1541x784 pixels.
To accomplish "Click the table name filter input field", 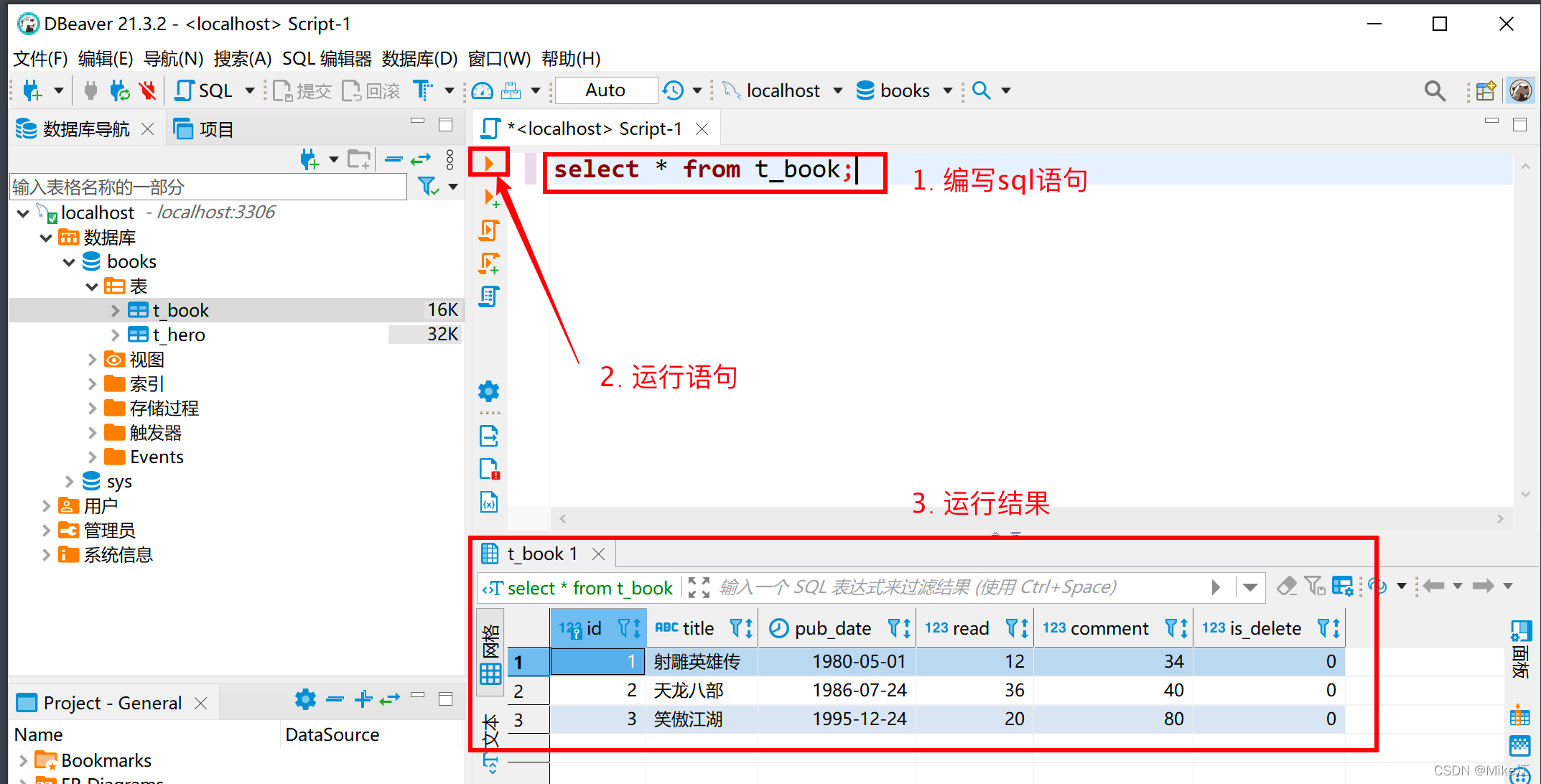I will (x=208, y=187).
